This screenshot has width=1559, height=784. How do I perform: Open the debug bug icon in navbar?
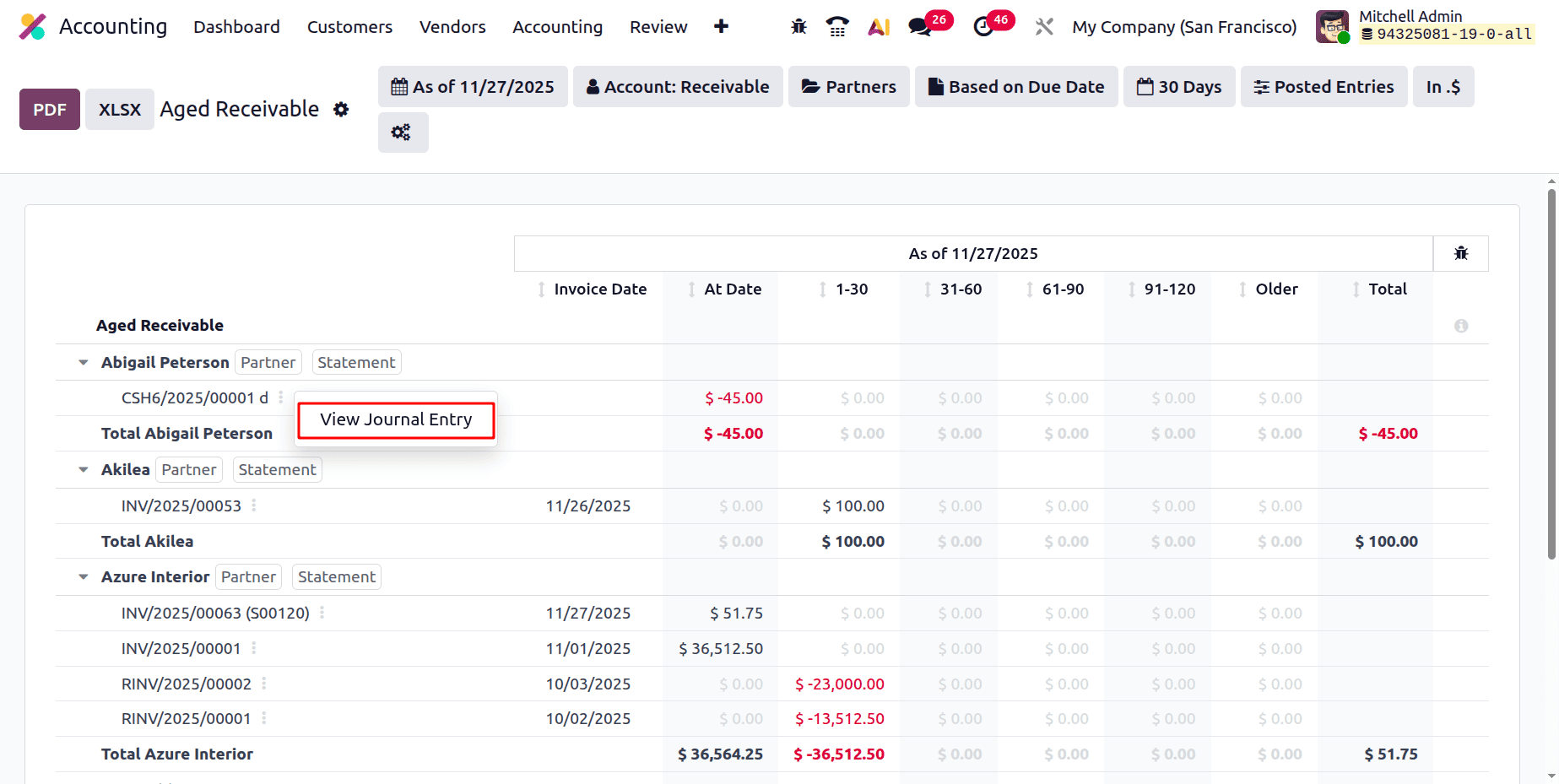pos(798,27)
